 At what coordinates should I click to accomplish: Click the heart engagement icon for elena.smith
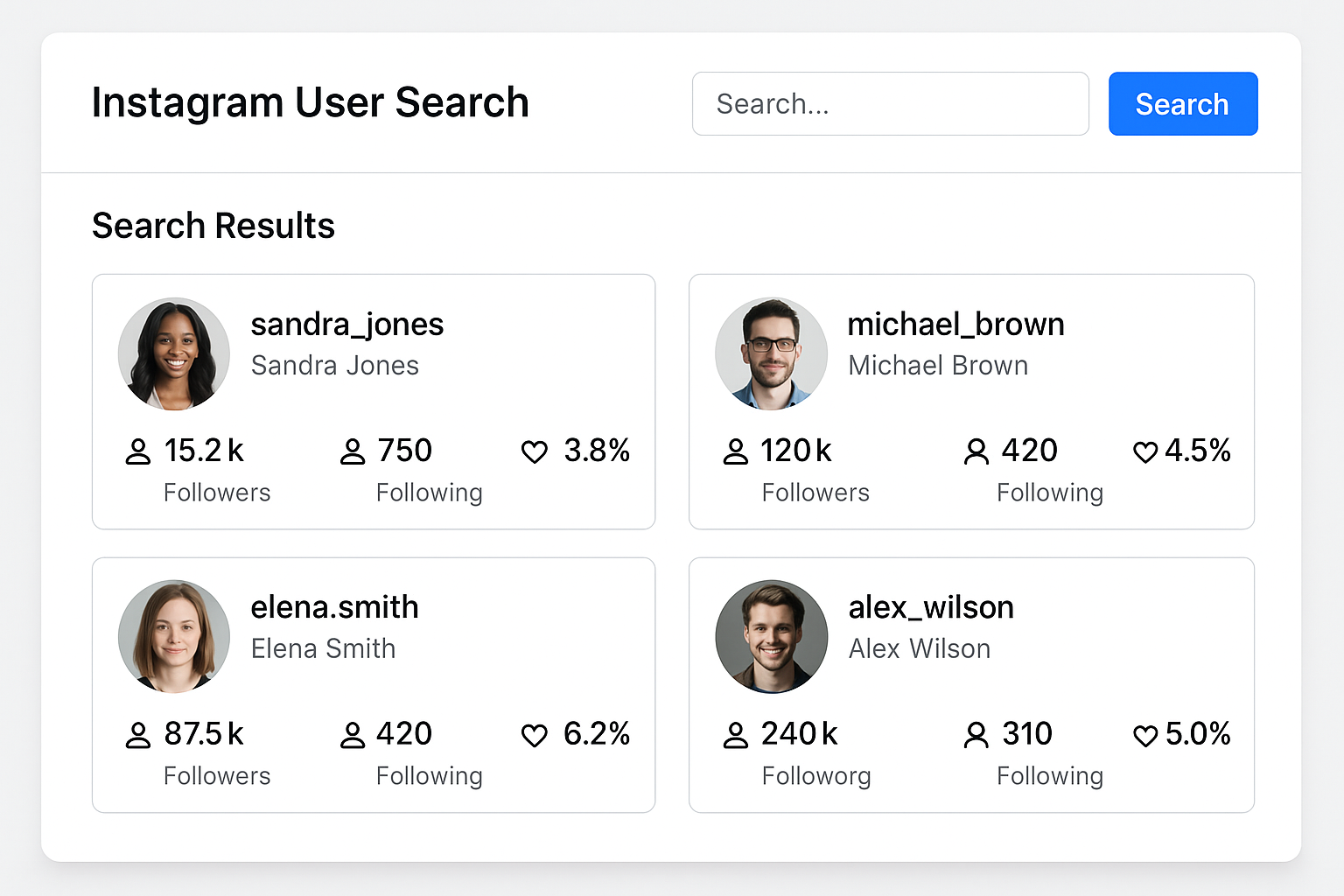click(x=535, y=735)
